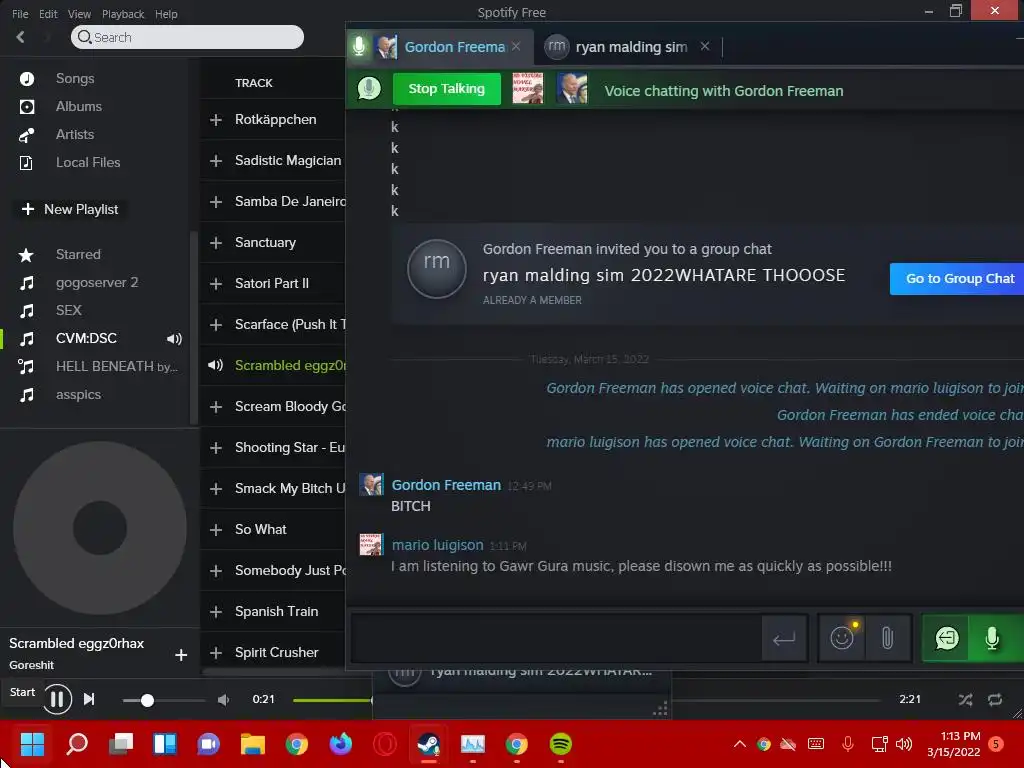Screen dimensions: 1024x768
Task: Open Gordon Freeman's name in chat message
Action: point(446,485)
